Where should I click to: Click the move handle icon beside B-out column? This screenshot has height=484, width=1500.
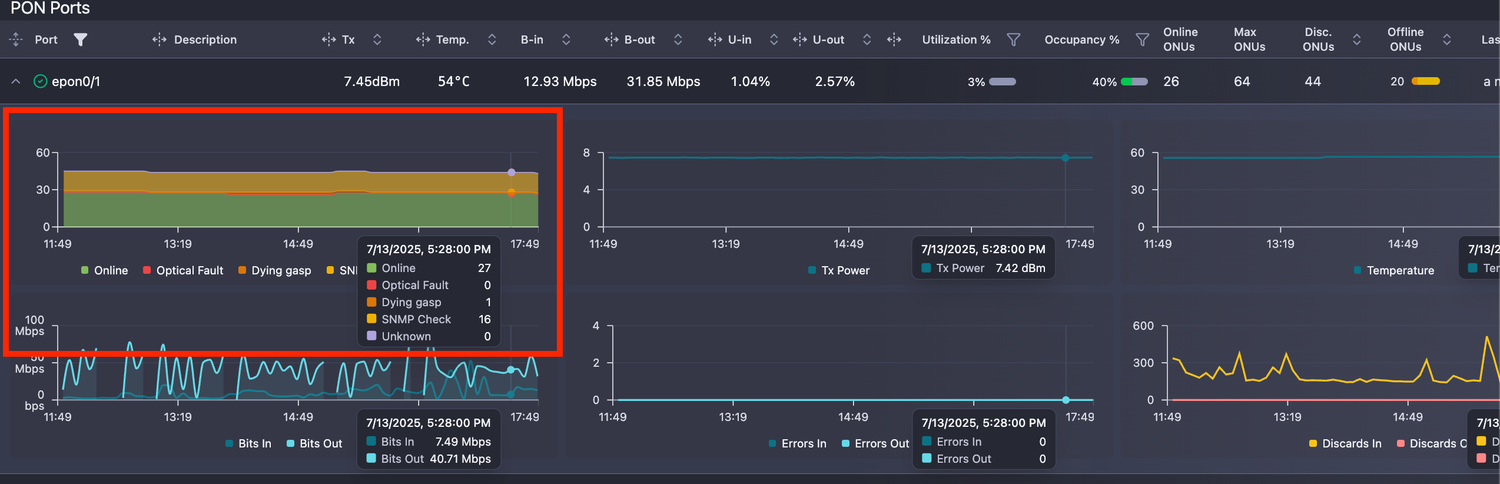tap(610, 40)
